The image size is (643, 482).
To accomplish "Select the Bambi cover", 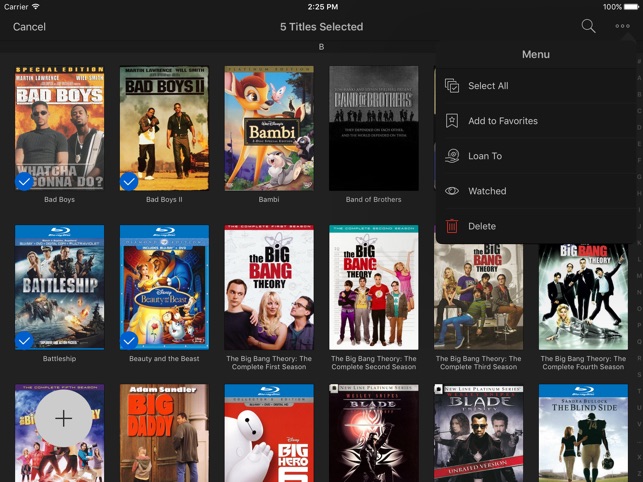I will (x=269, y=128).
